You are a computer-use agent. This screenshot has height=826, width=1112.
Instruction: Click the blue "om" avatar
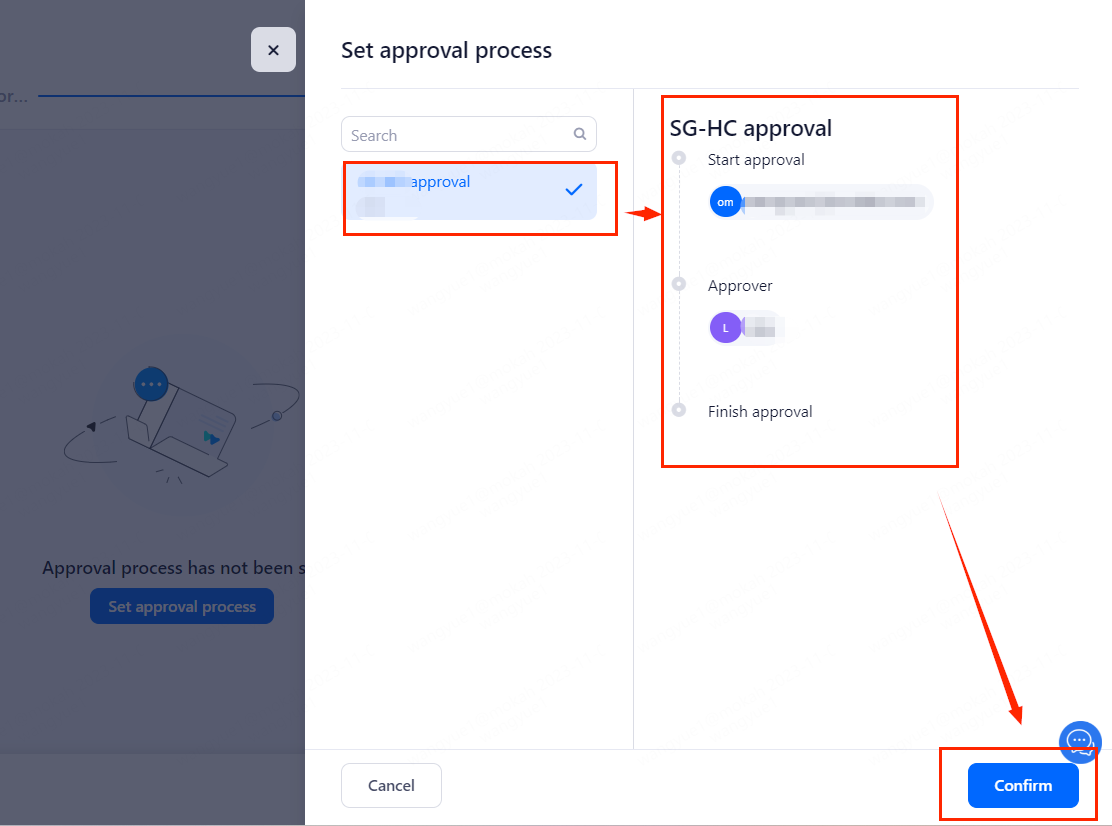point(725,202)
